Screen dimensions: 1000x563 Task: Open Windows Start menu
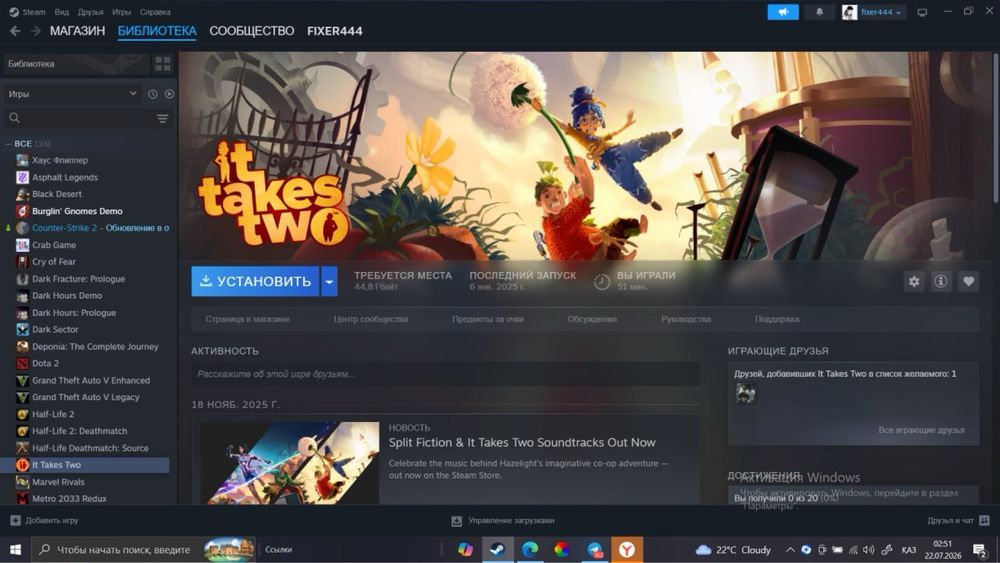coord(15,549)
